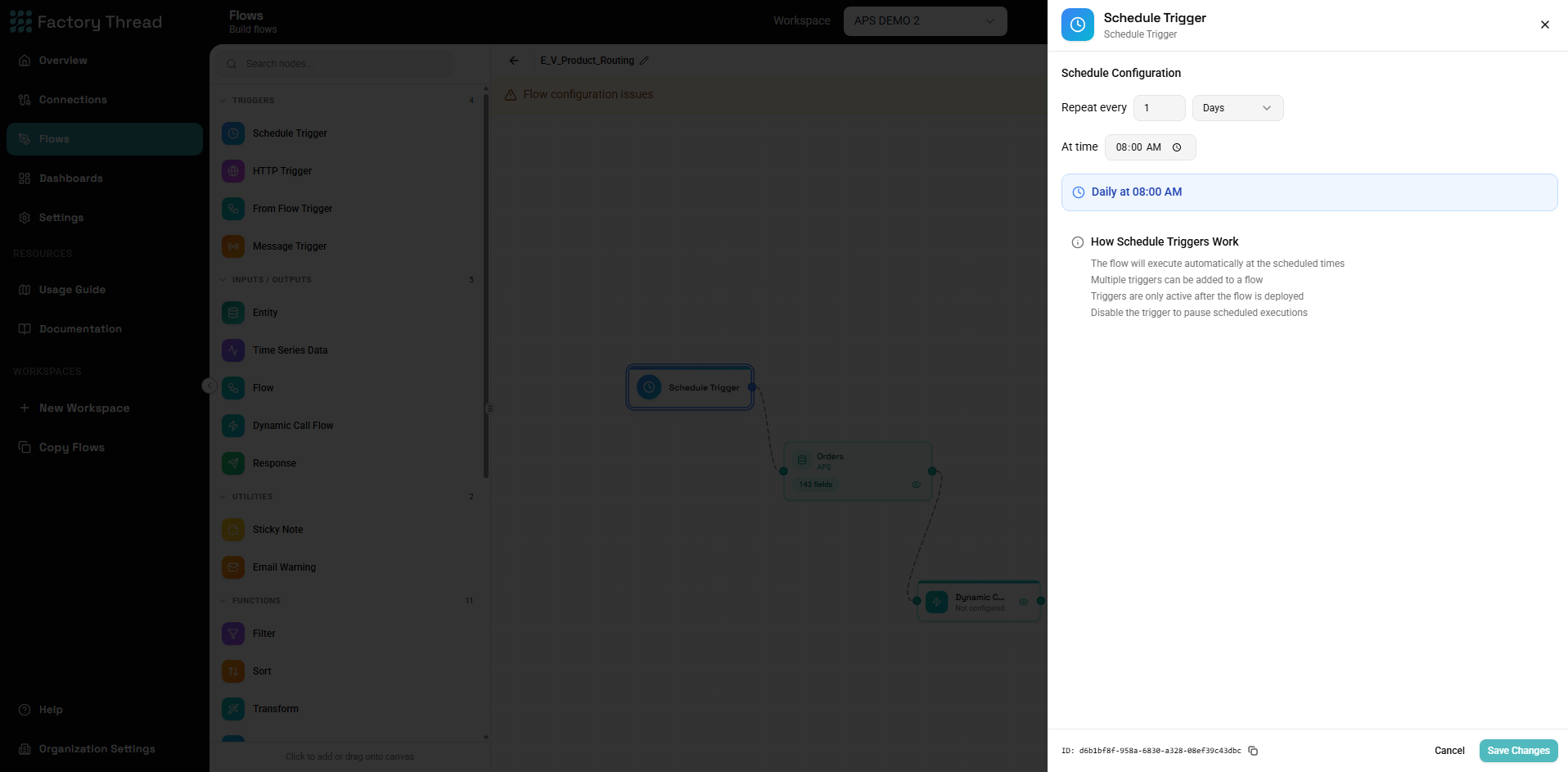Select the Orders entity node on canvas
The width and height of the screenshot is (1568, 772).
point(858,471)
